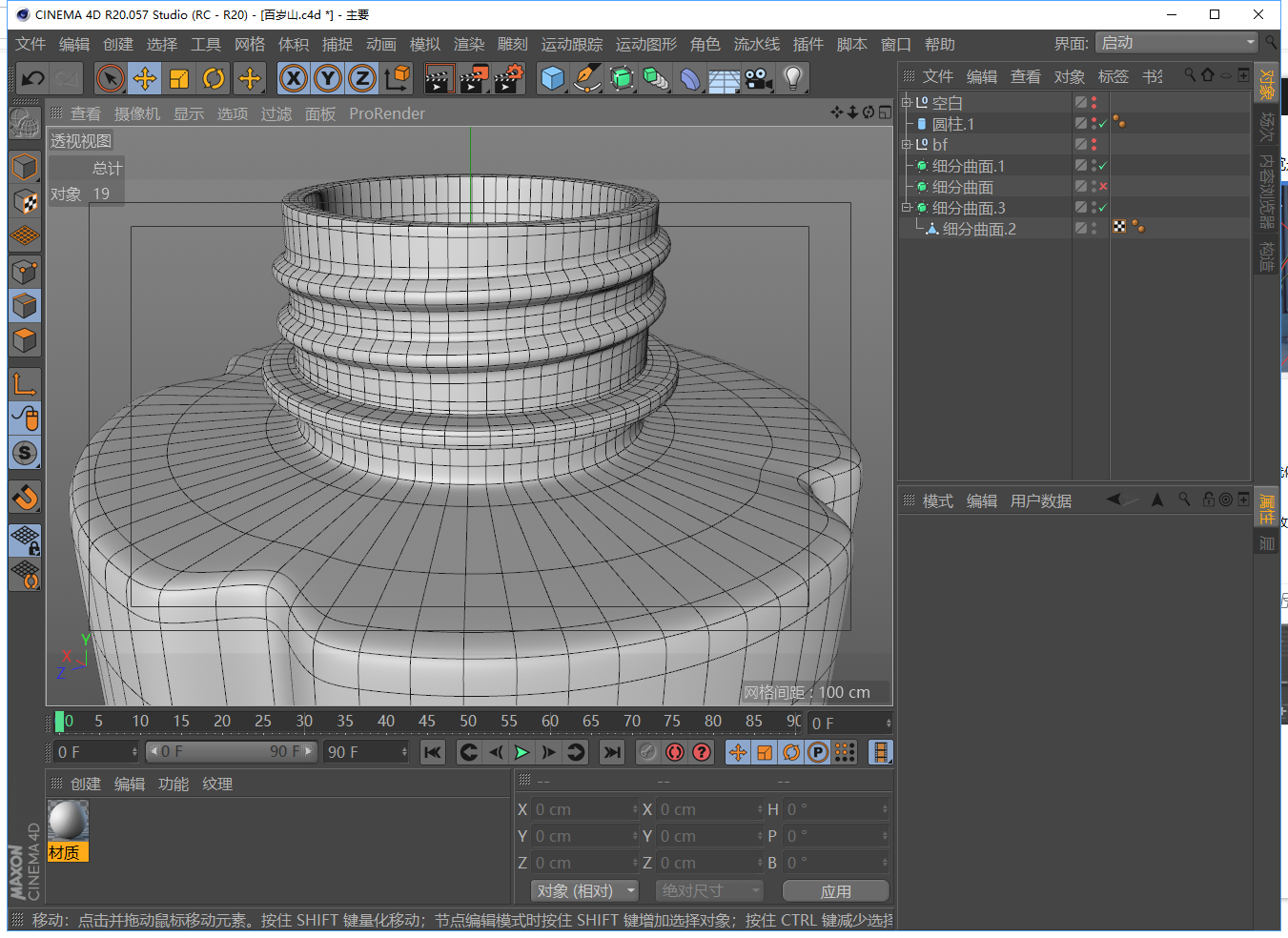
Task: Open the 对象 (相对) coordinate dropdown
Action: pyautogui.click(x=584, y=890)
